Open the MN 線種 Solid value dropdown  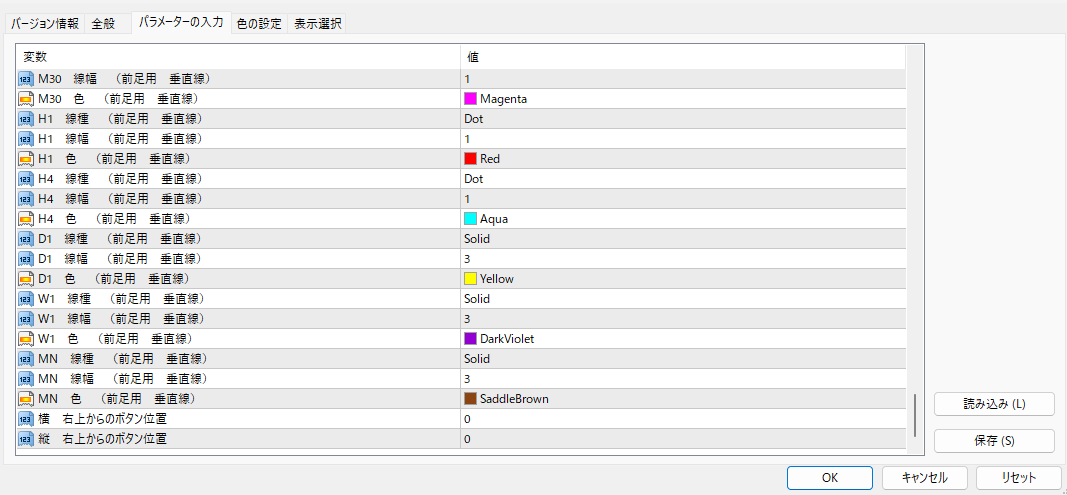(682, 359)
